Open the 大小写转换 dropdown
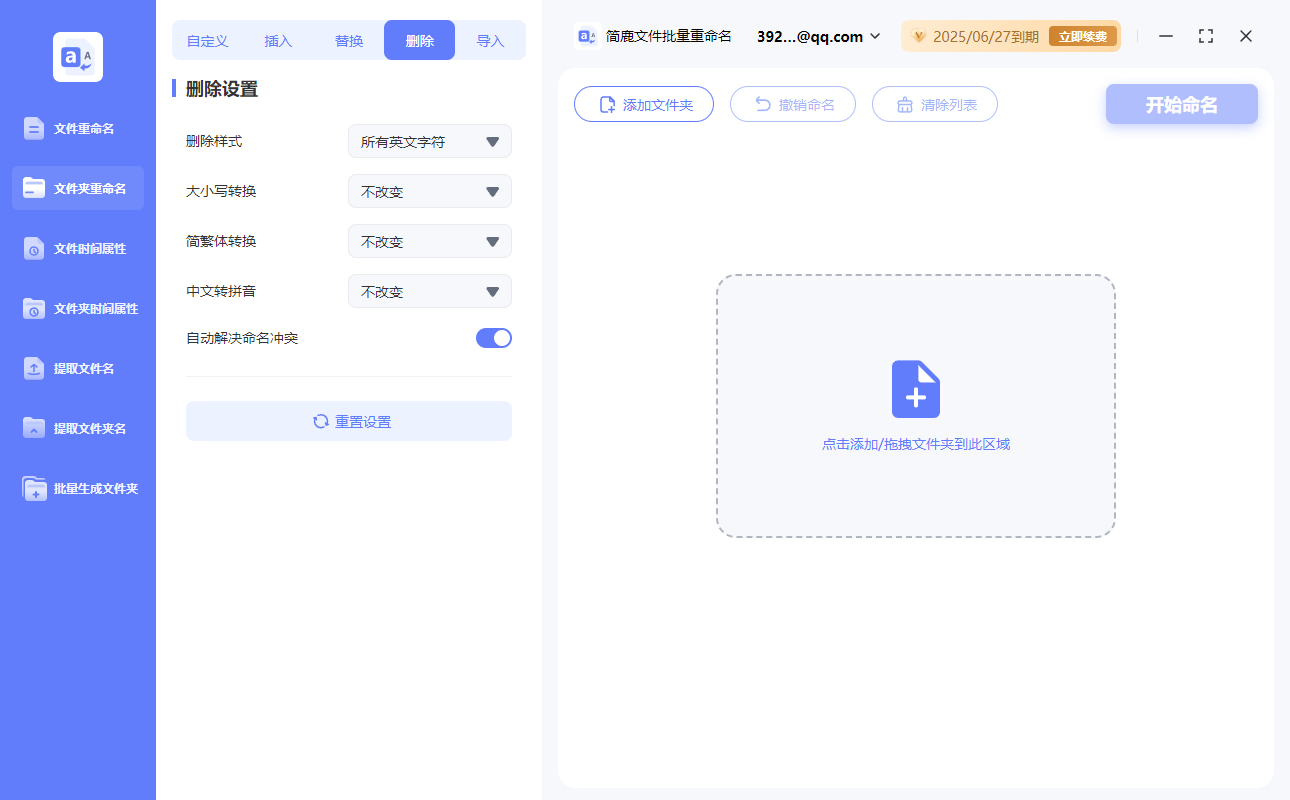The height and width of the screenshot is (800, 1290). coord(430,192)
